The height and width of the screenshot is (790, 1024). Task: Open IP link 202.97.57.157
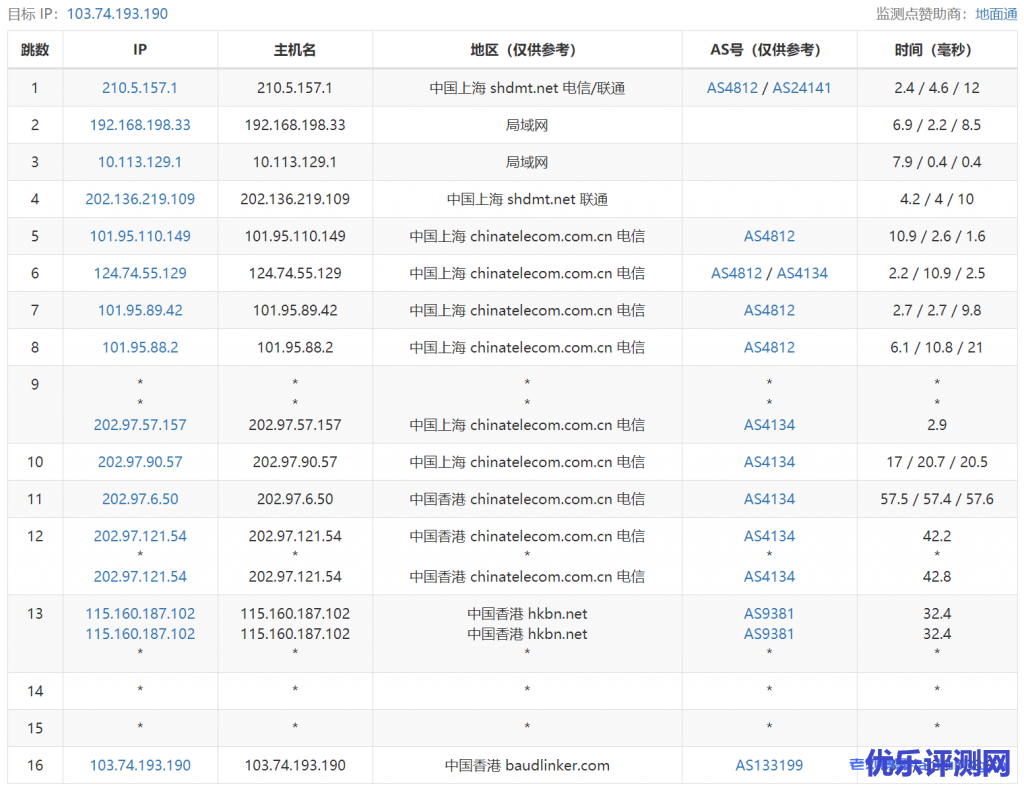click(x=140, y=425)
